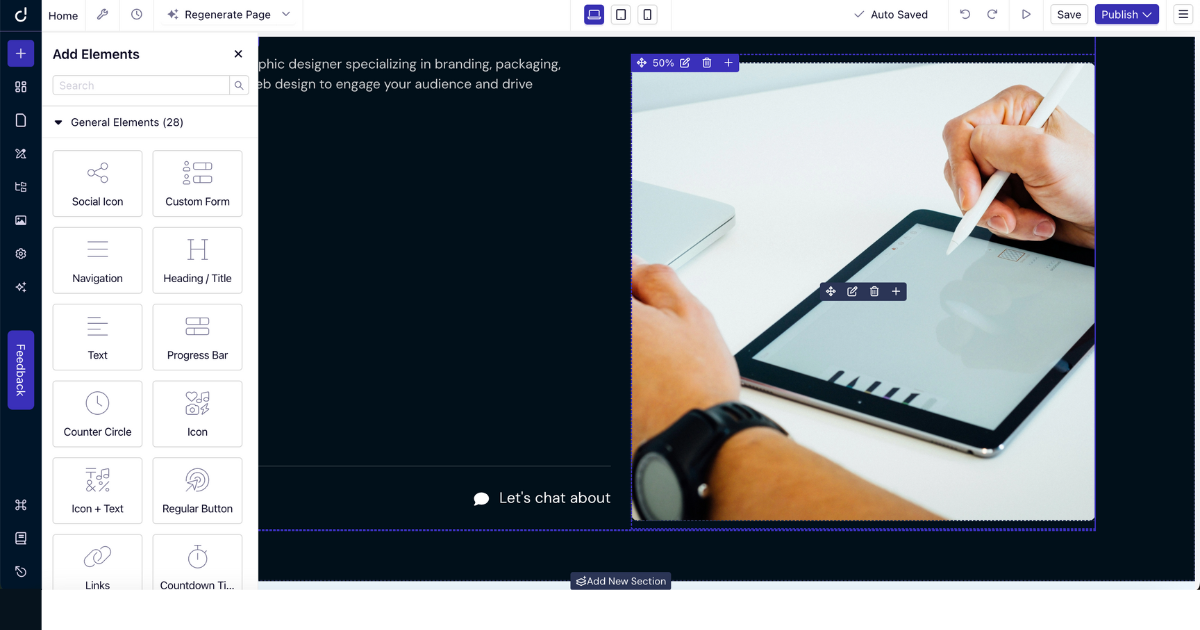Select the Heading / Title element

coord(197,260)
